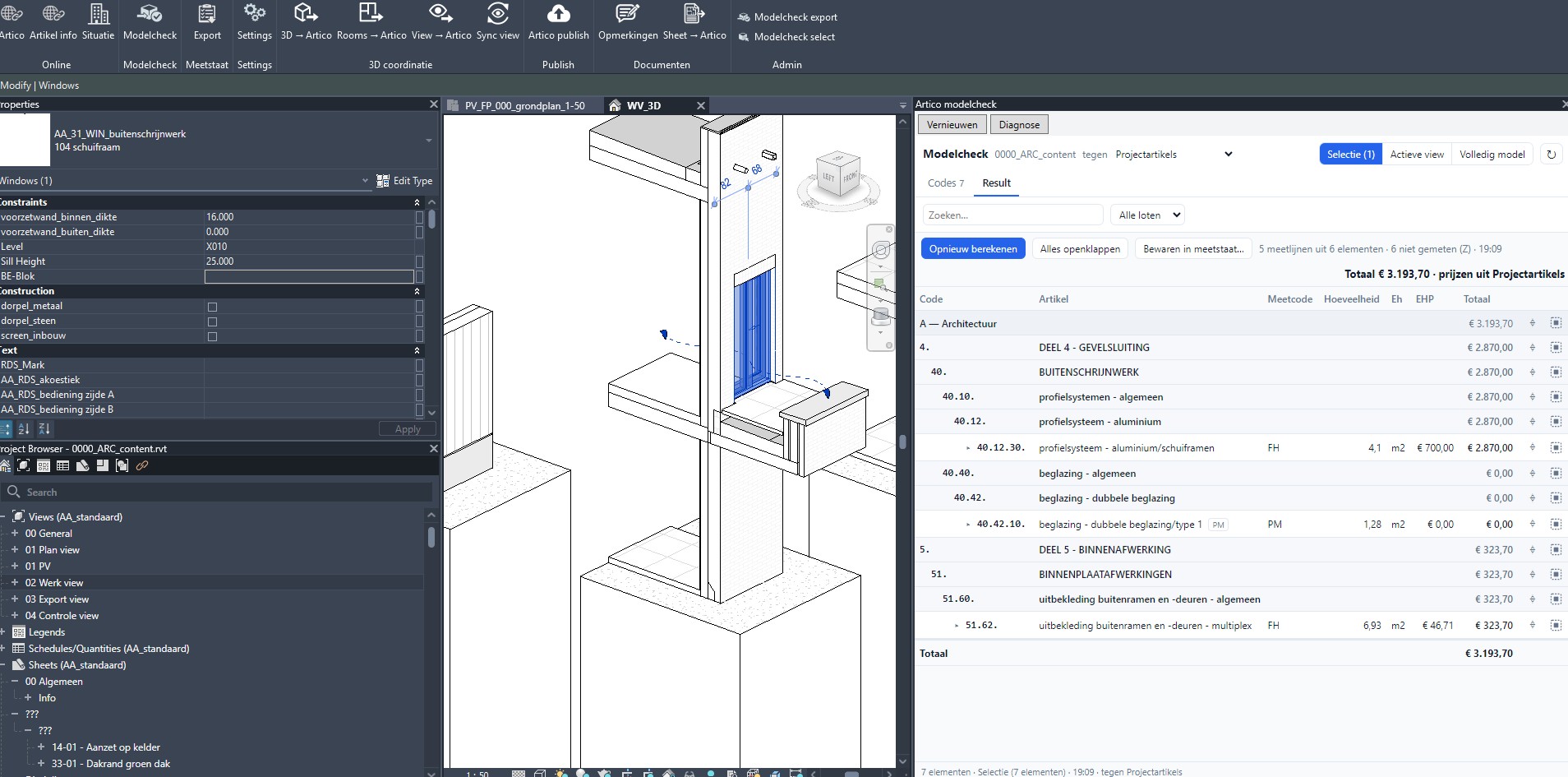Click the Project Browser views filter icon

[x=24, y=466]
